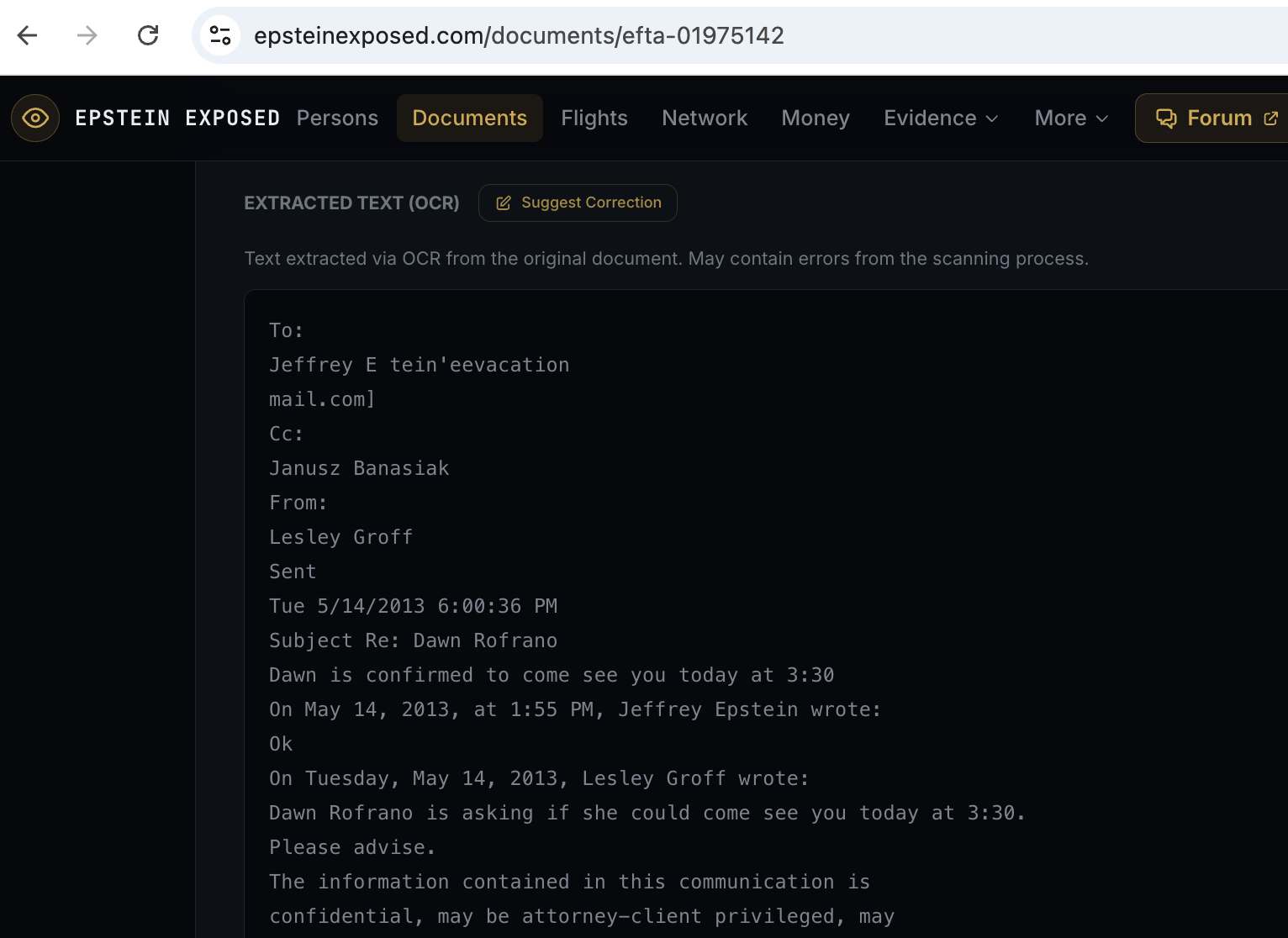Open the Network page
The image size is (1288, 938).
point(704,119)
